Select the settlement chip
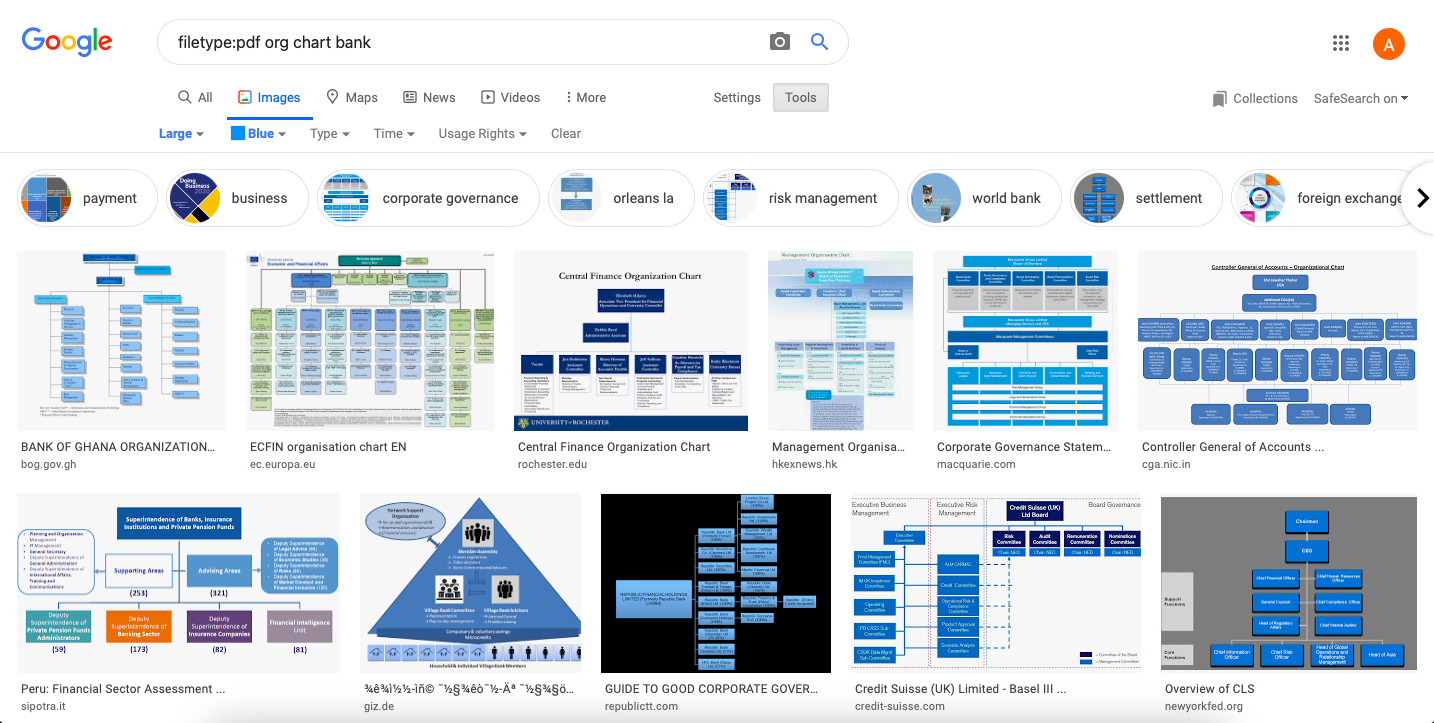This screenshot has height=723, width=1434. (1146, 198)
